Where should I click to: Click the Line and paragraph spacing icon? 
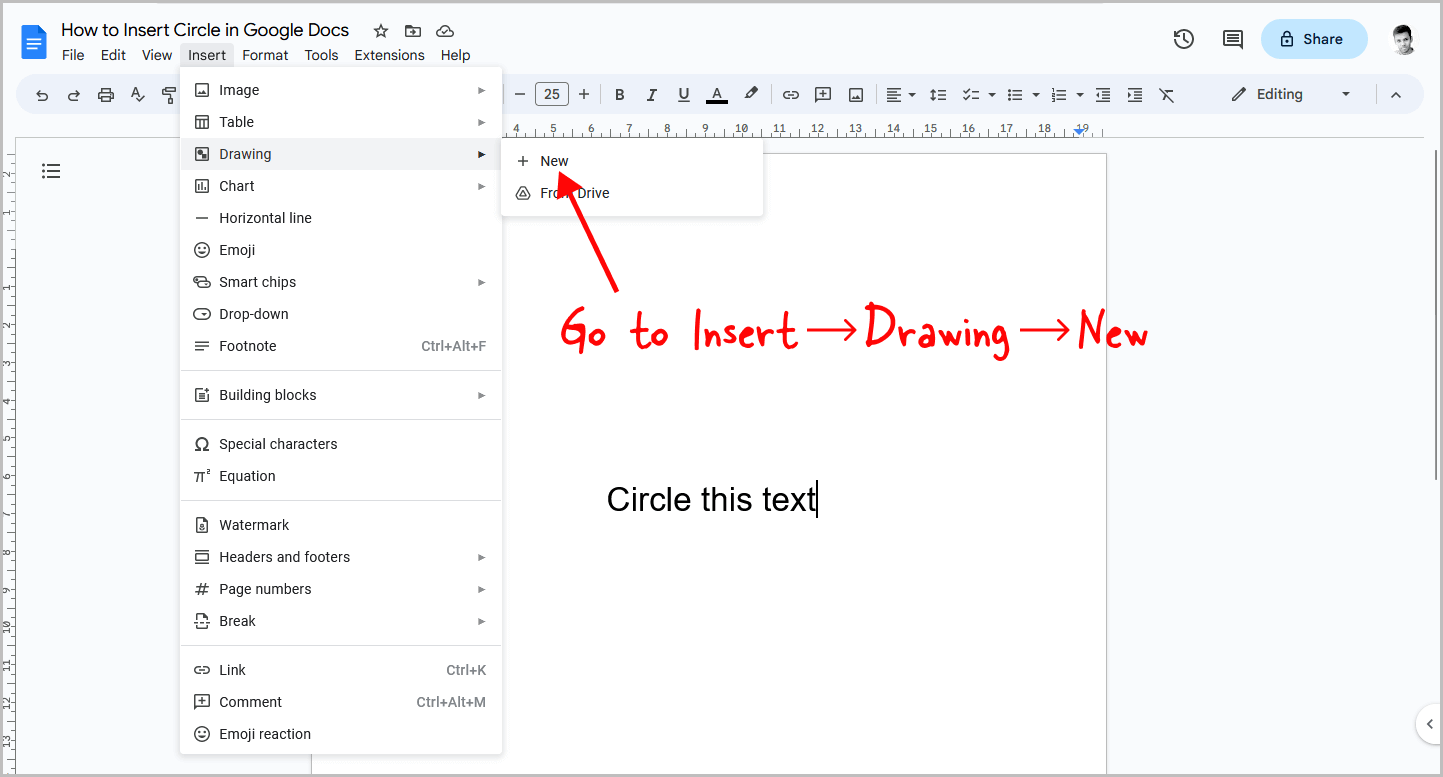(938, 95)
